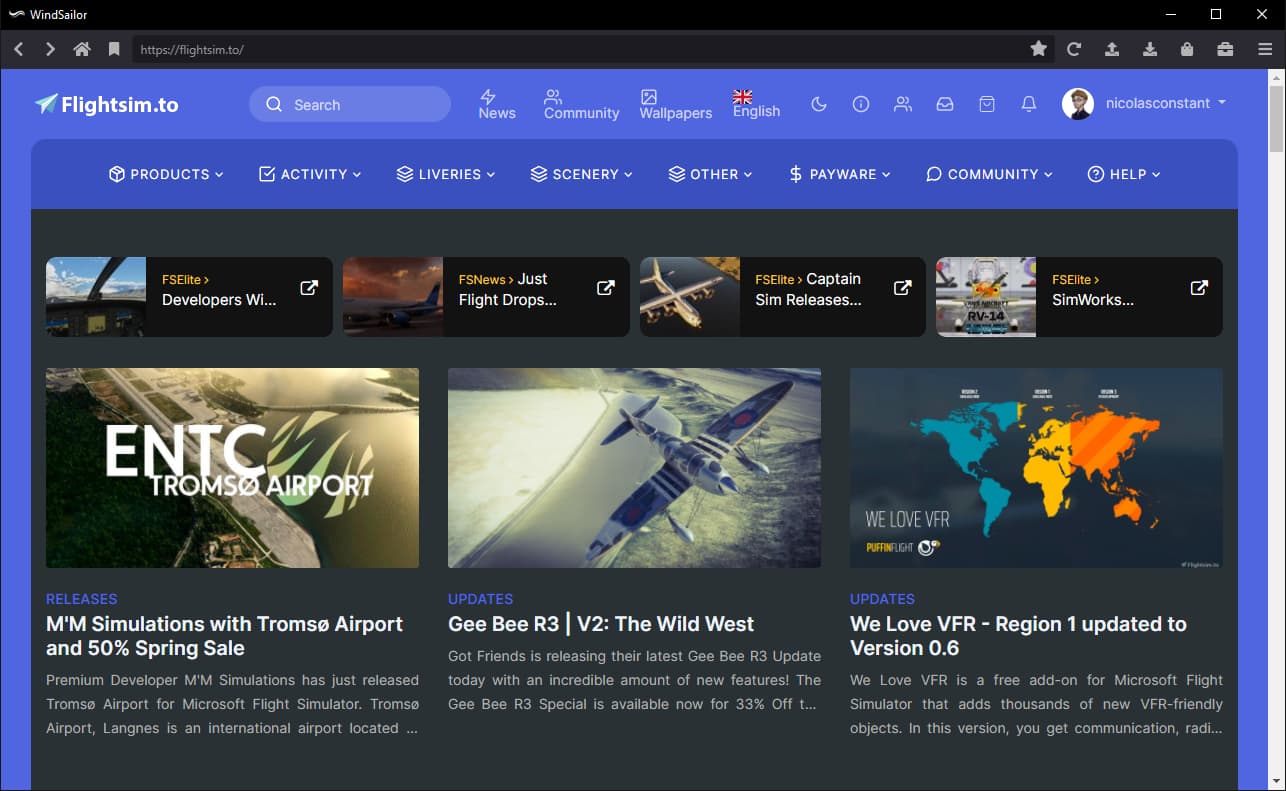The height and width of the screenshot is (791, 1286).
Task: Open the Wallpapers section
Action: (x=676, y=104)
